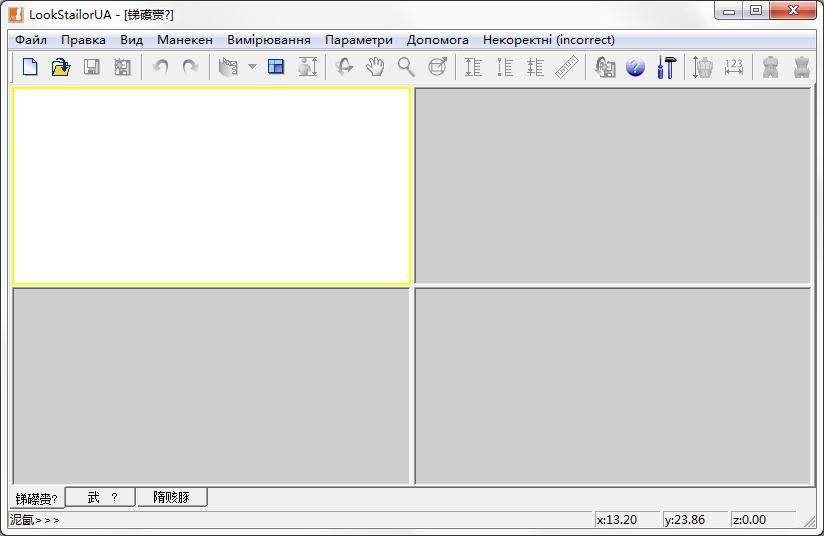
Task: Open the Некоректні (incorrect) menu
Action: (x=548, y=40)
